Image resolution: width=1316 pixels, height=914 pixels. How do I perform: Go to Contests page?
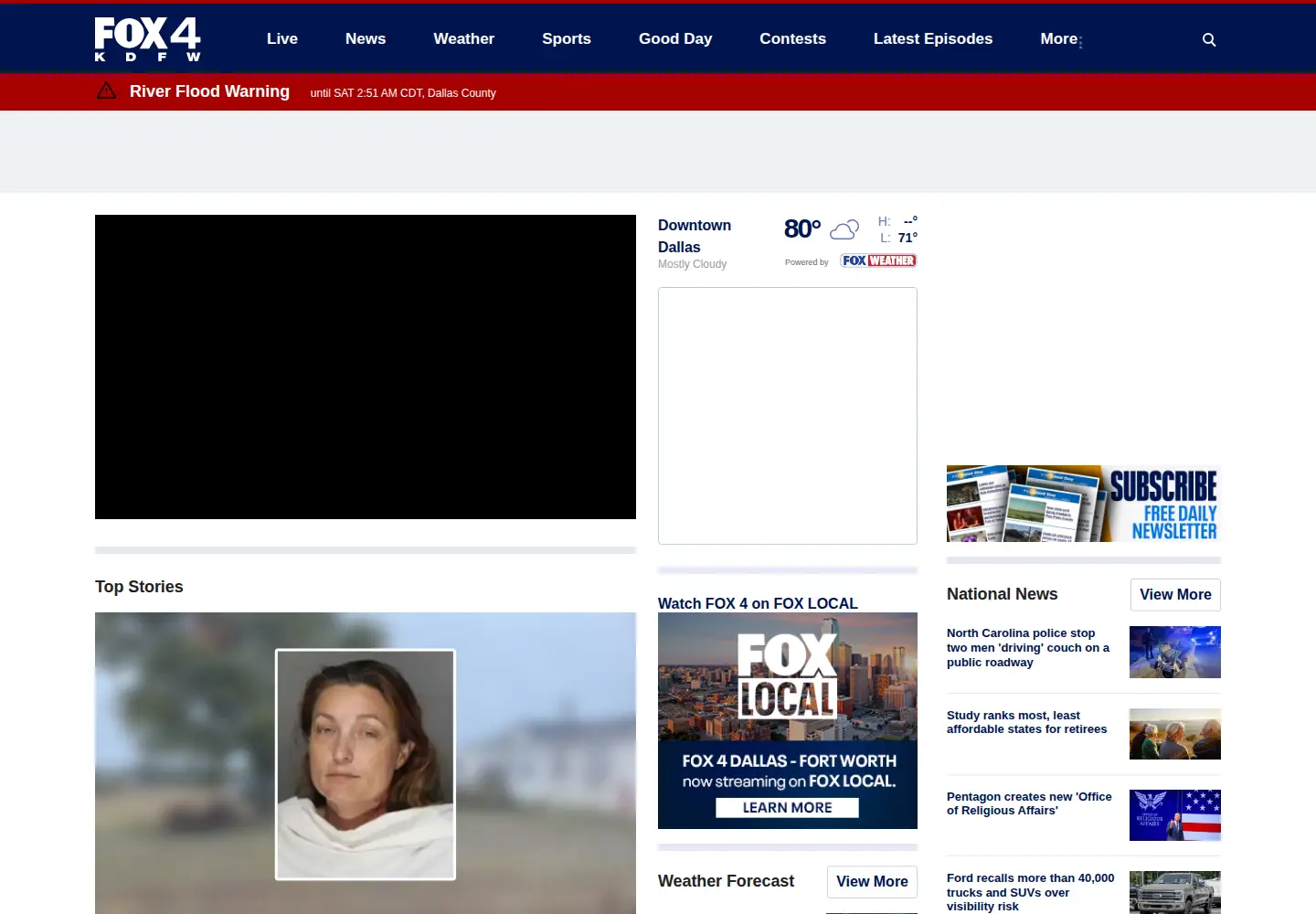793,38
